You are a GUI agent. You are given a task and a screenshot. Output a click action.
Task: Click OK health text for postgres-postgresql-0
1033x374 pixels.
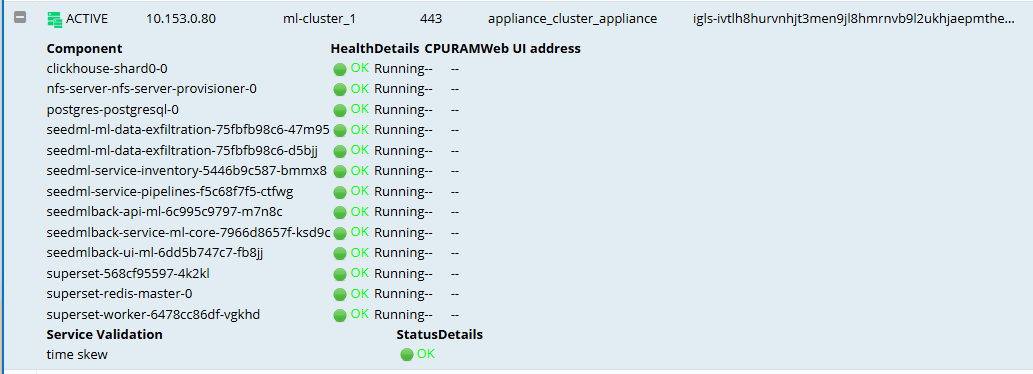(x=360, y=109)
